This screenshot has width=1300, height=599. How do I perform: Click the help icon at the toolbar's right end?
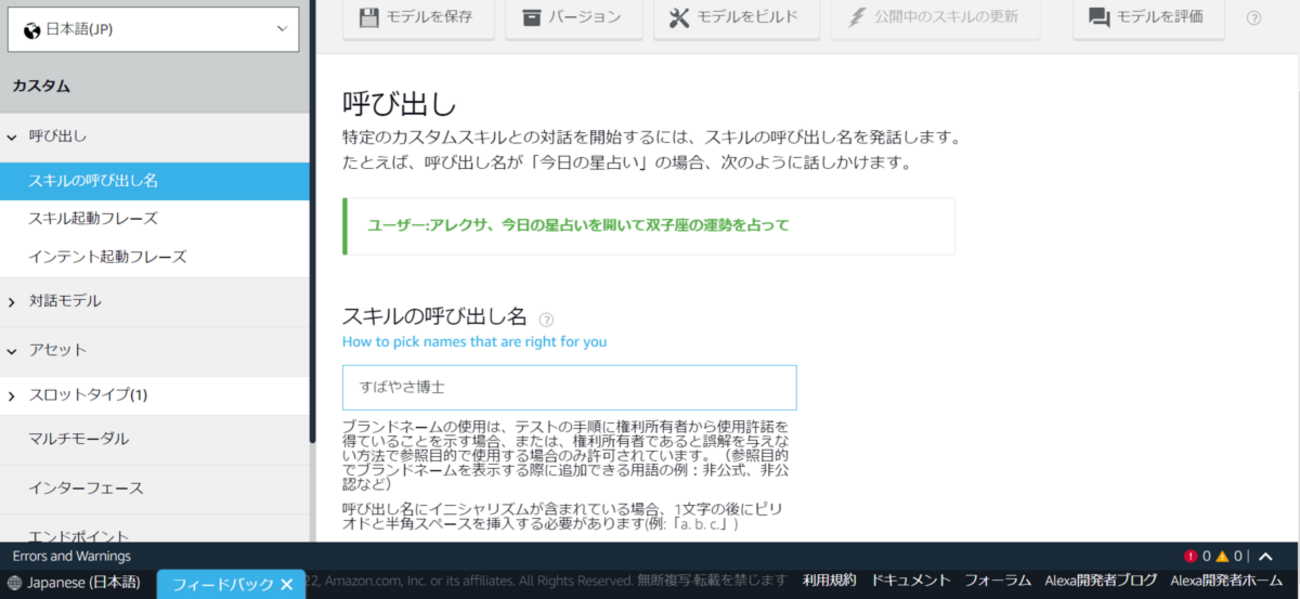1254,18
